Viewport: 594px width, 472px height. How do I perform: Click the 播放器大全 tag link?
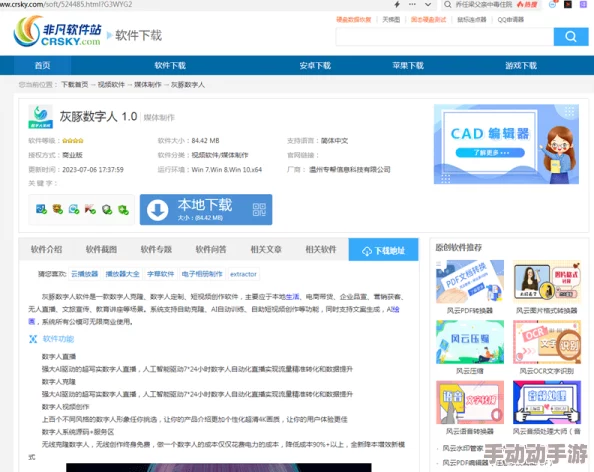point(122,274)
